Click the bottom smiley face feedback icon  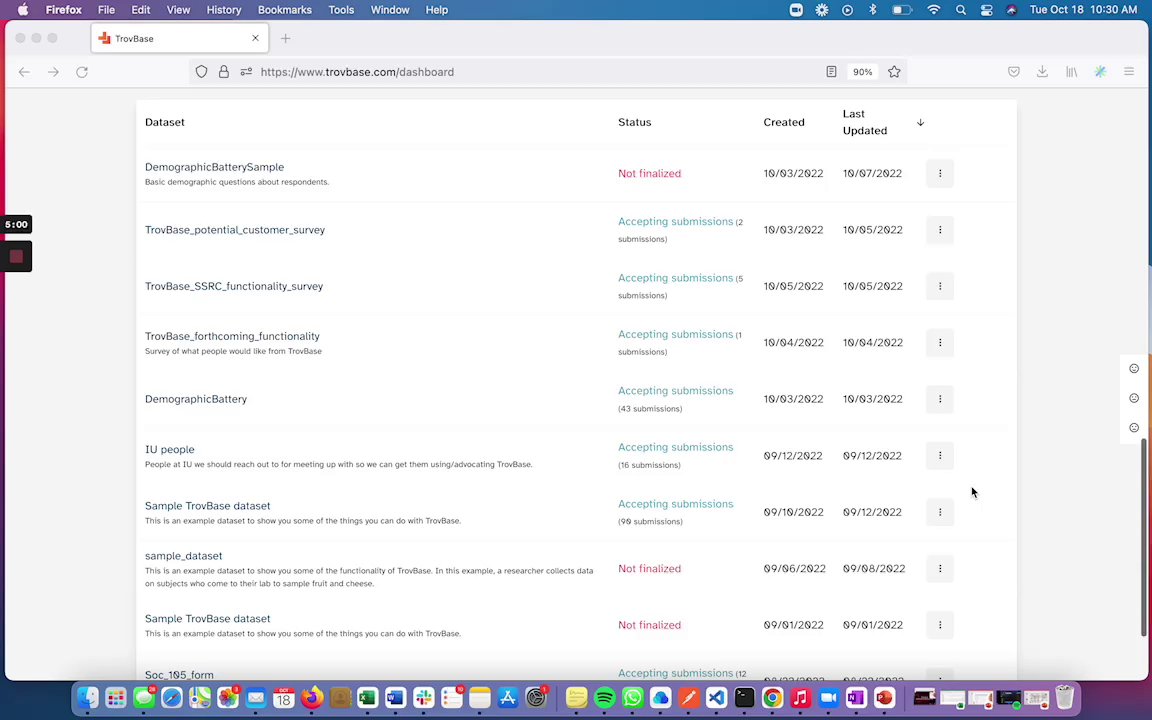(1134, 428)
